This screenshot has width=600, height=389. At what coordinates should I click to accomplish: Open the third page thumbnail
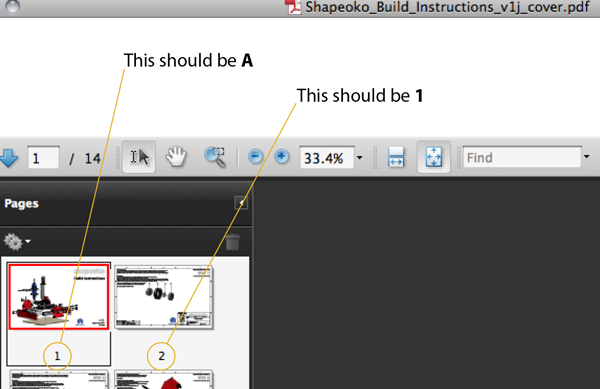pyautogui.click(x=59, y=379)
